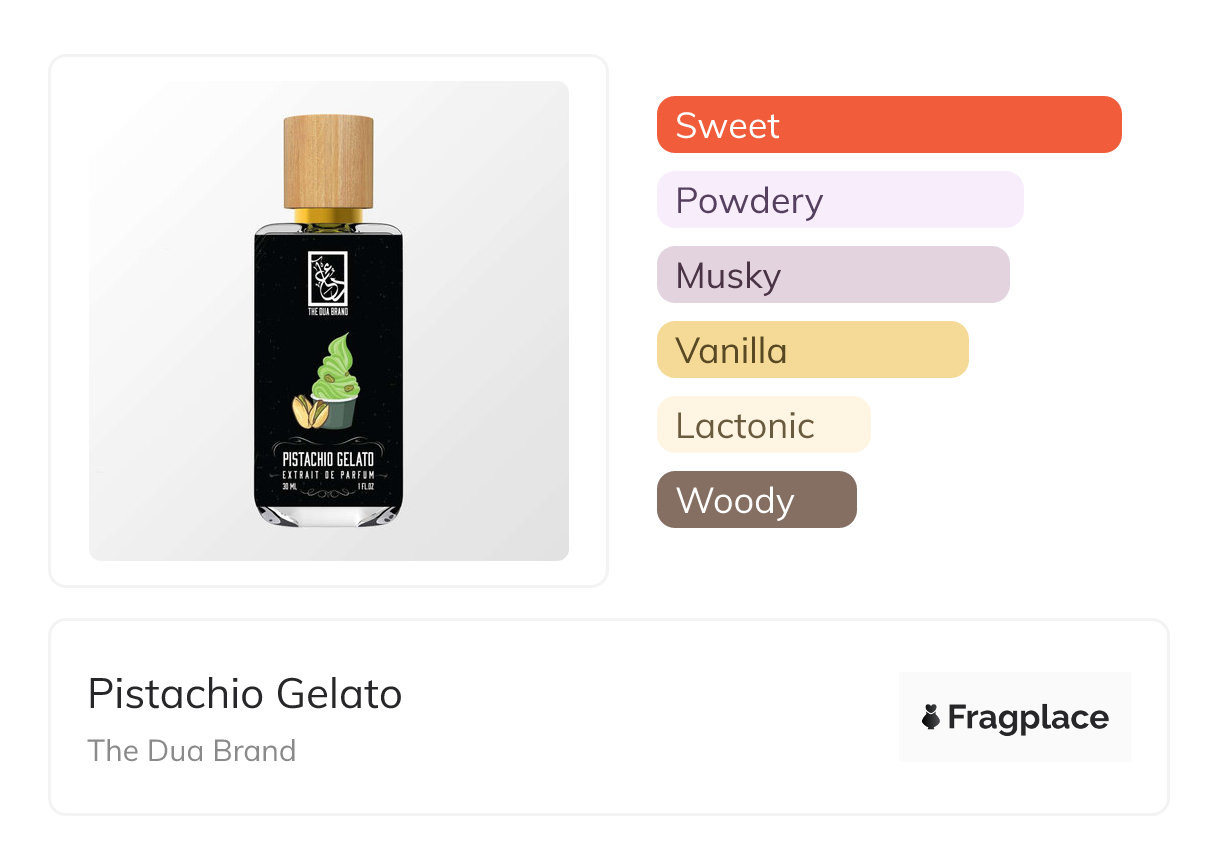Open the perfume bottle product image
Viewport: 1218px width, 864px height.
click(329, 321)
